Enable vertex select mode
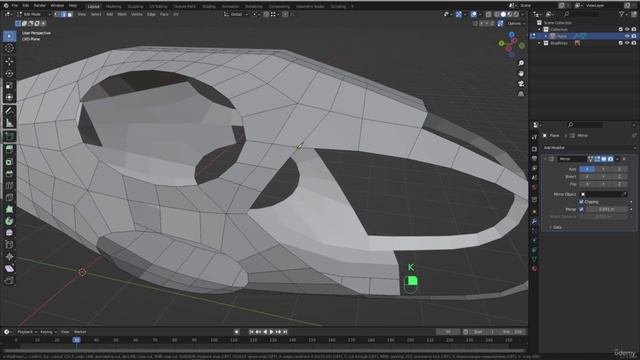 (57, 14)
